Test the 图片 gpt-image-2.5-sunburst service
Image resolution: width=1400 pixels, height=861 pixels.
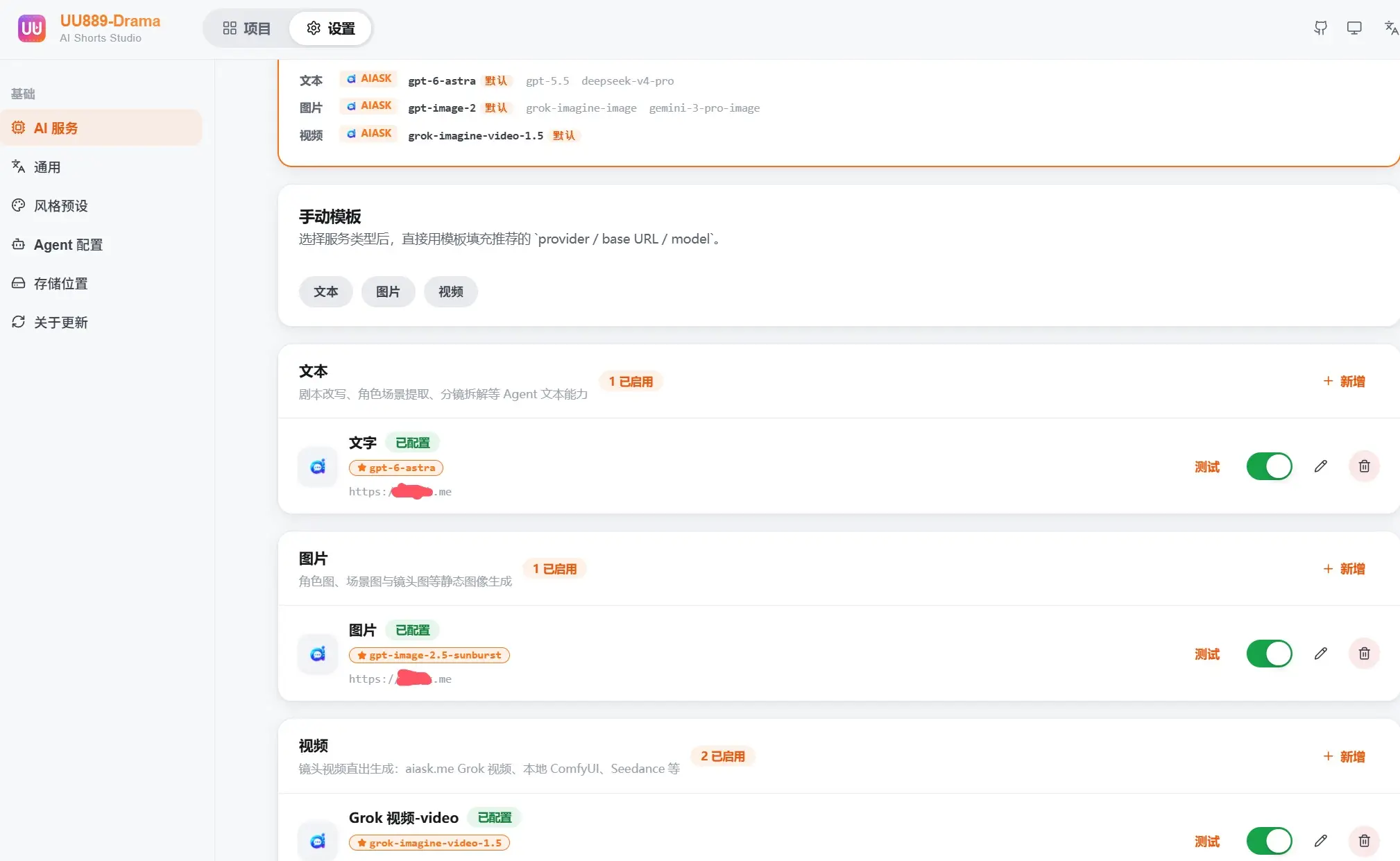tap(1207, 654)
